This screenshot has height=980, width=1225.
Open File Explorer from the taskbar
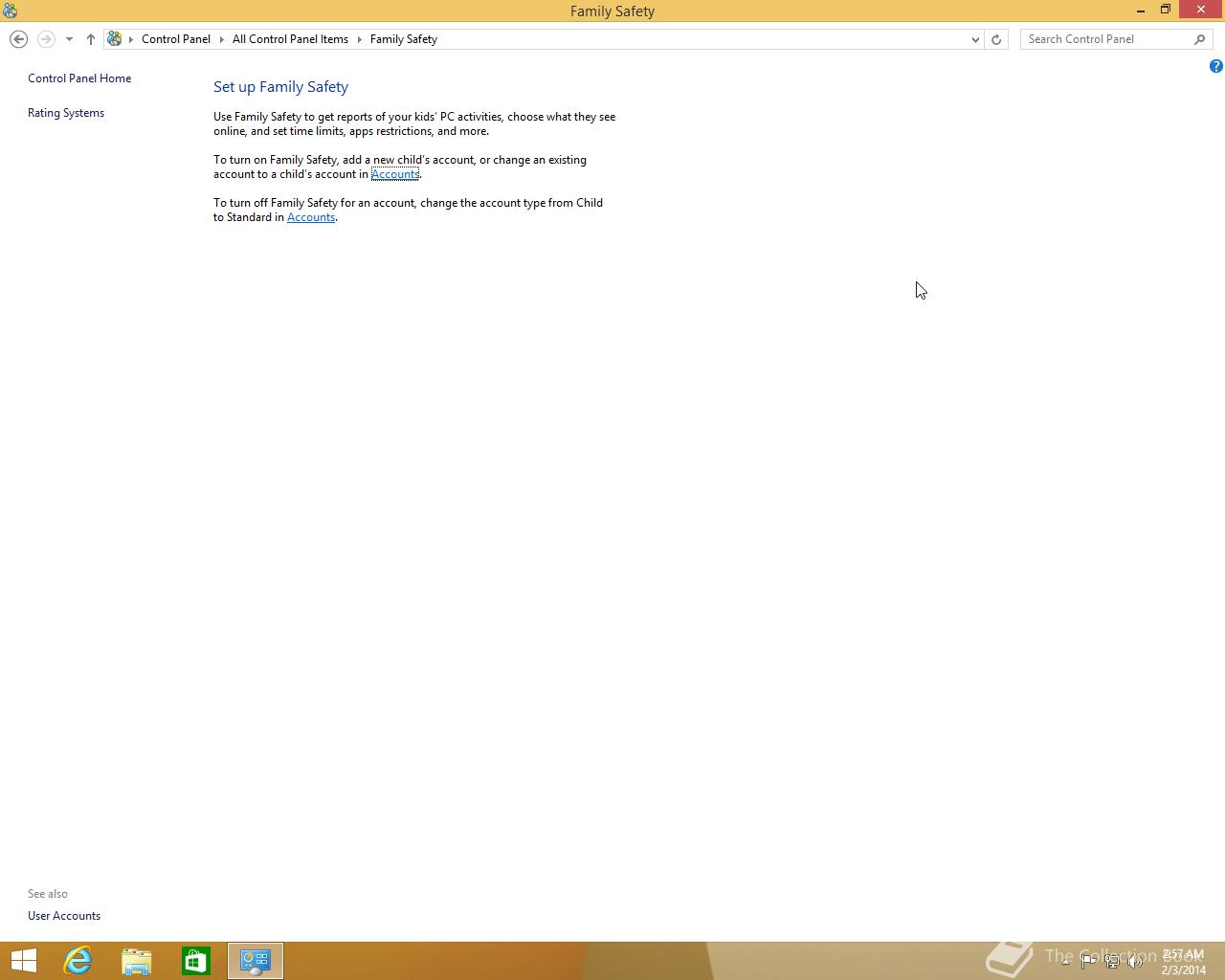coord(137,961)
